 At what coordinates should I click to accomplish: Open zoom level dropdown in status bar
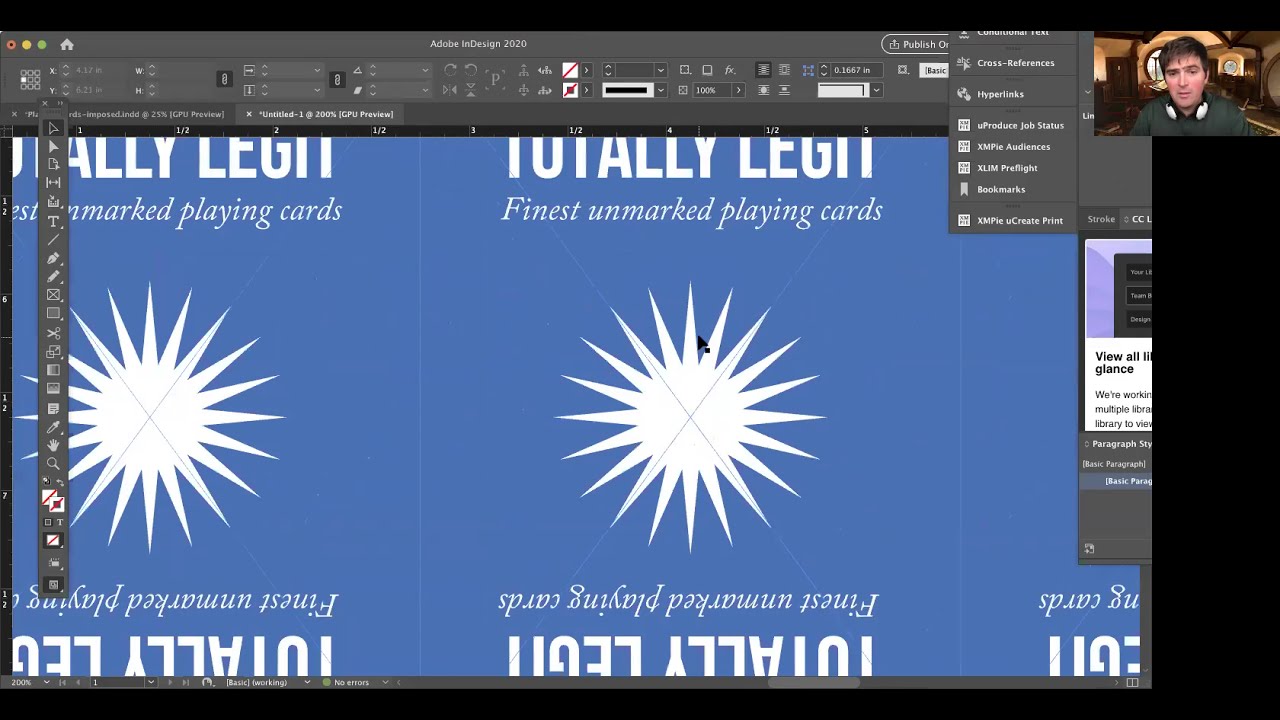[x=46, y=682]
